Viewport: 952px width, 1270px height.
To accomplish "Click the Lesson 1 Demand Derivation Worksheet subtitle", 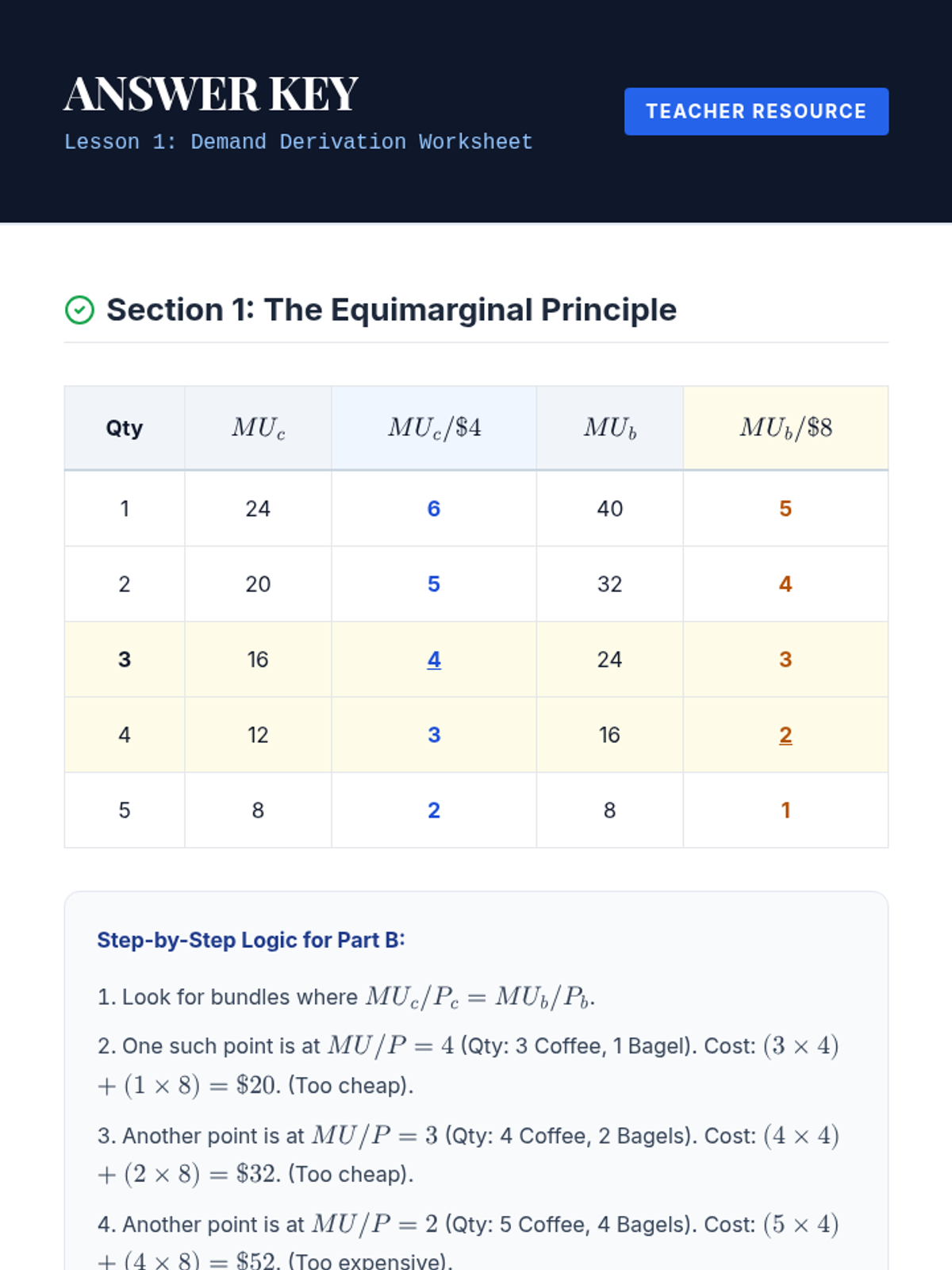I will tap(297, 142).
